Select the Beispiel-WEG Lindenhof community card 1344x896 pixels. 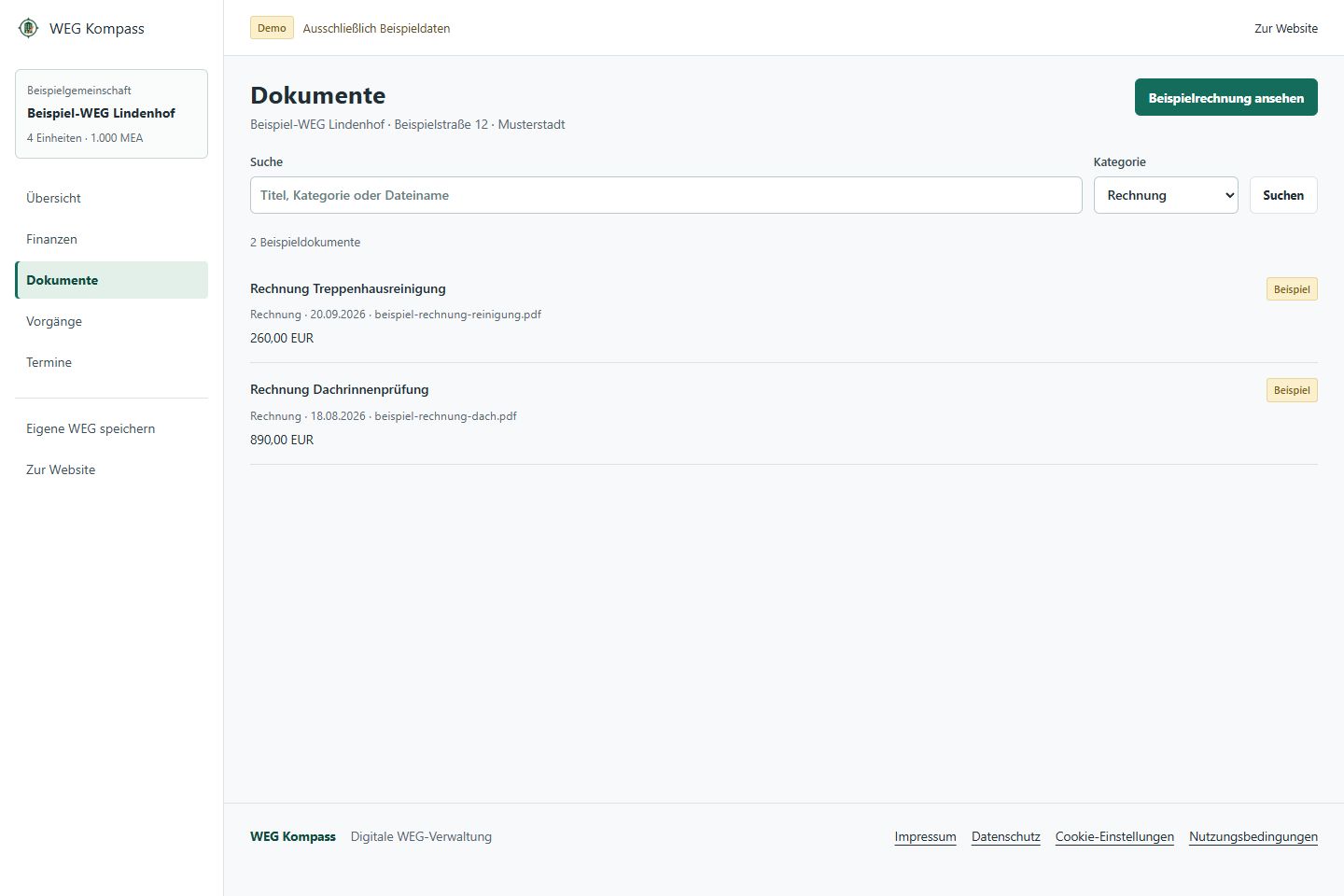(x=111, y=114)
